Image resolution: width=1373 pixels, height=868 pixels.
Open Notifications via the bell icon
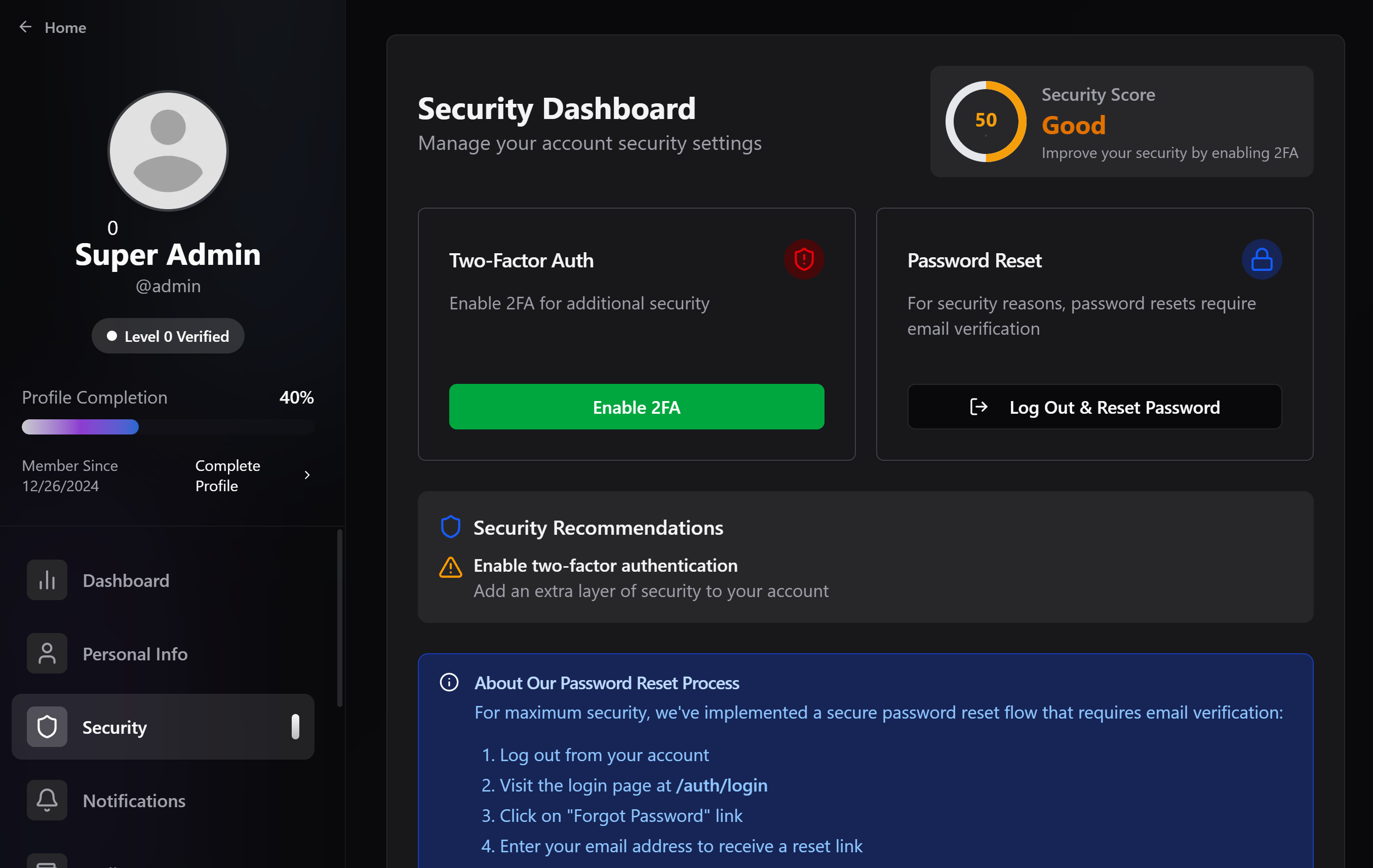(x=47, y=800)
